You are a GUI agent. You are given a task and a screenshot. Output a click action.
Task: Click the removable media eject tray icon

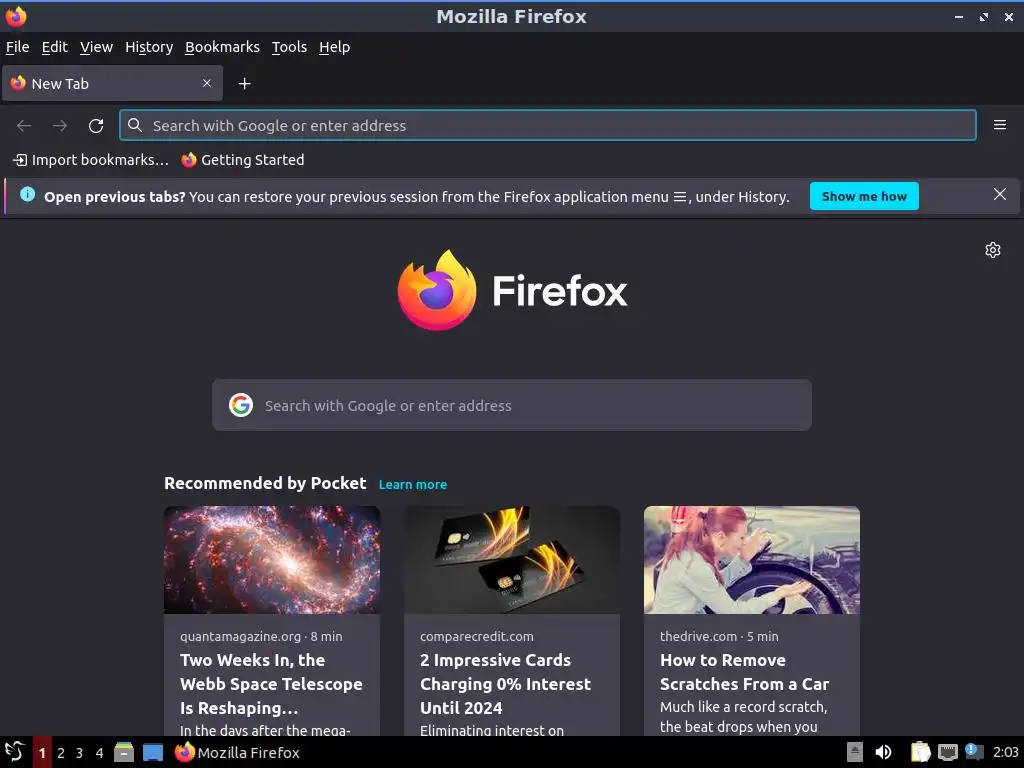855,752
